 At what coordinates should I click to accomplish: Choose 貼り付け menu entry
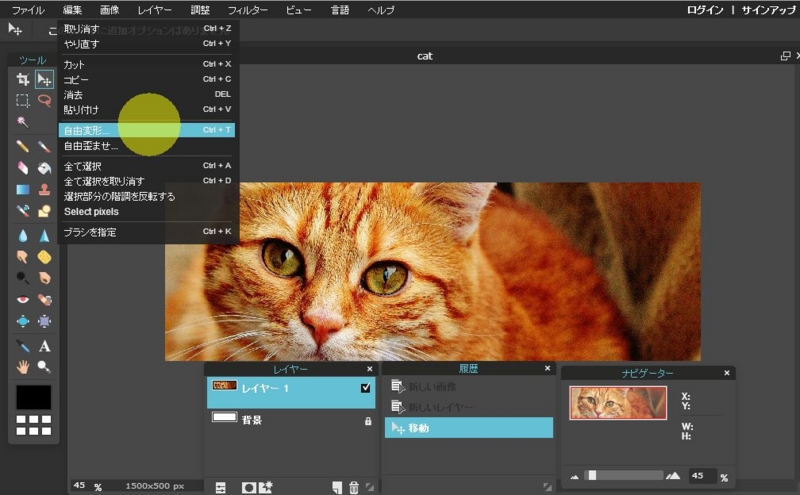point(146,110)
